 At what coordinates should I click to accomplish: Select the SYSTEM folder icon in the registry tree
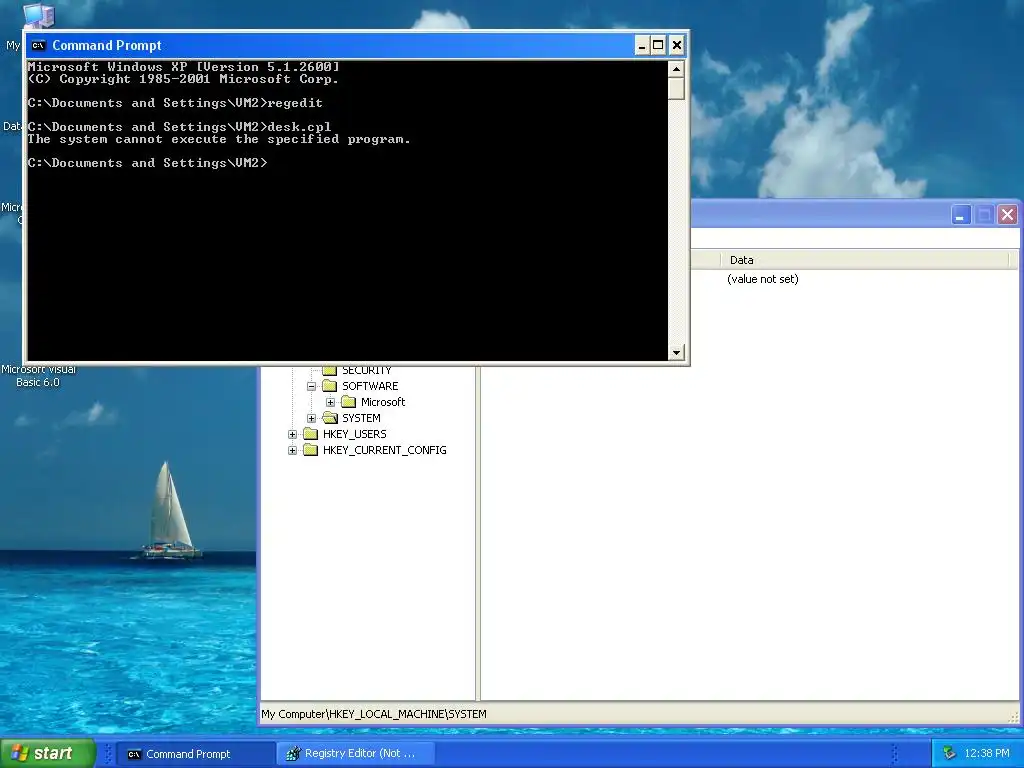click(x=330, y=418)
